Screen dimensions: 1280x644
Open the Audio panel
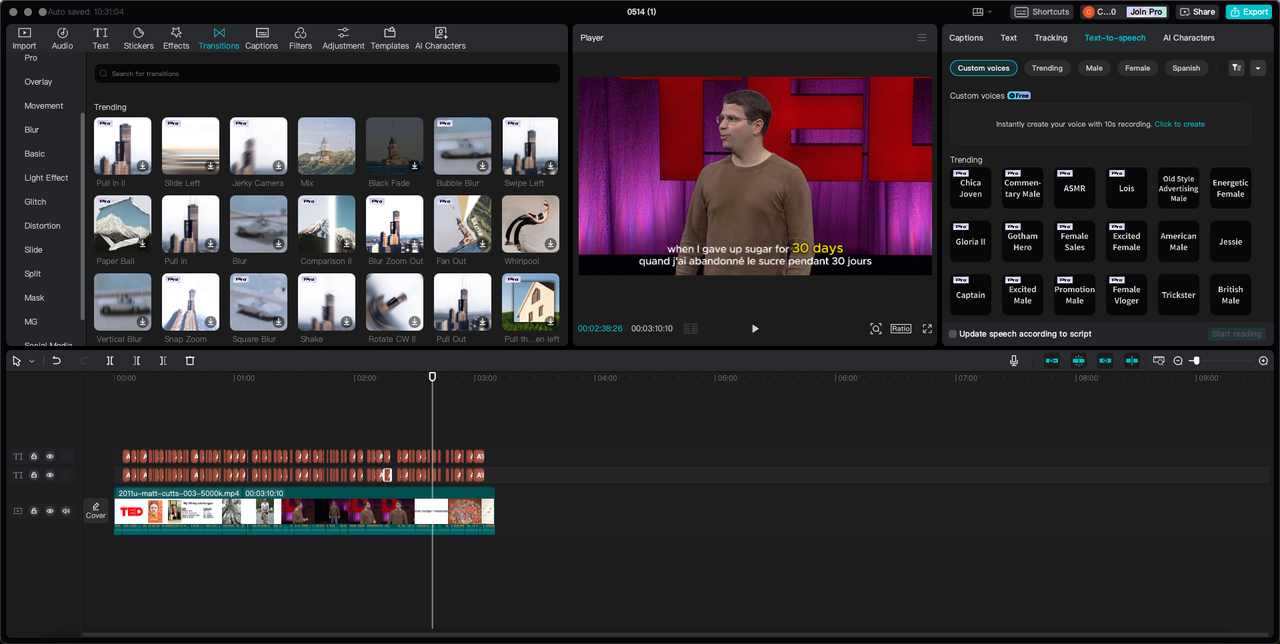coord(62,39)
